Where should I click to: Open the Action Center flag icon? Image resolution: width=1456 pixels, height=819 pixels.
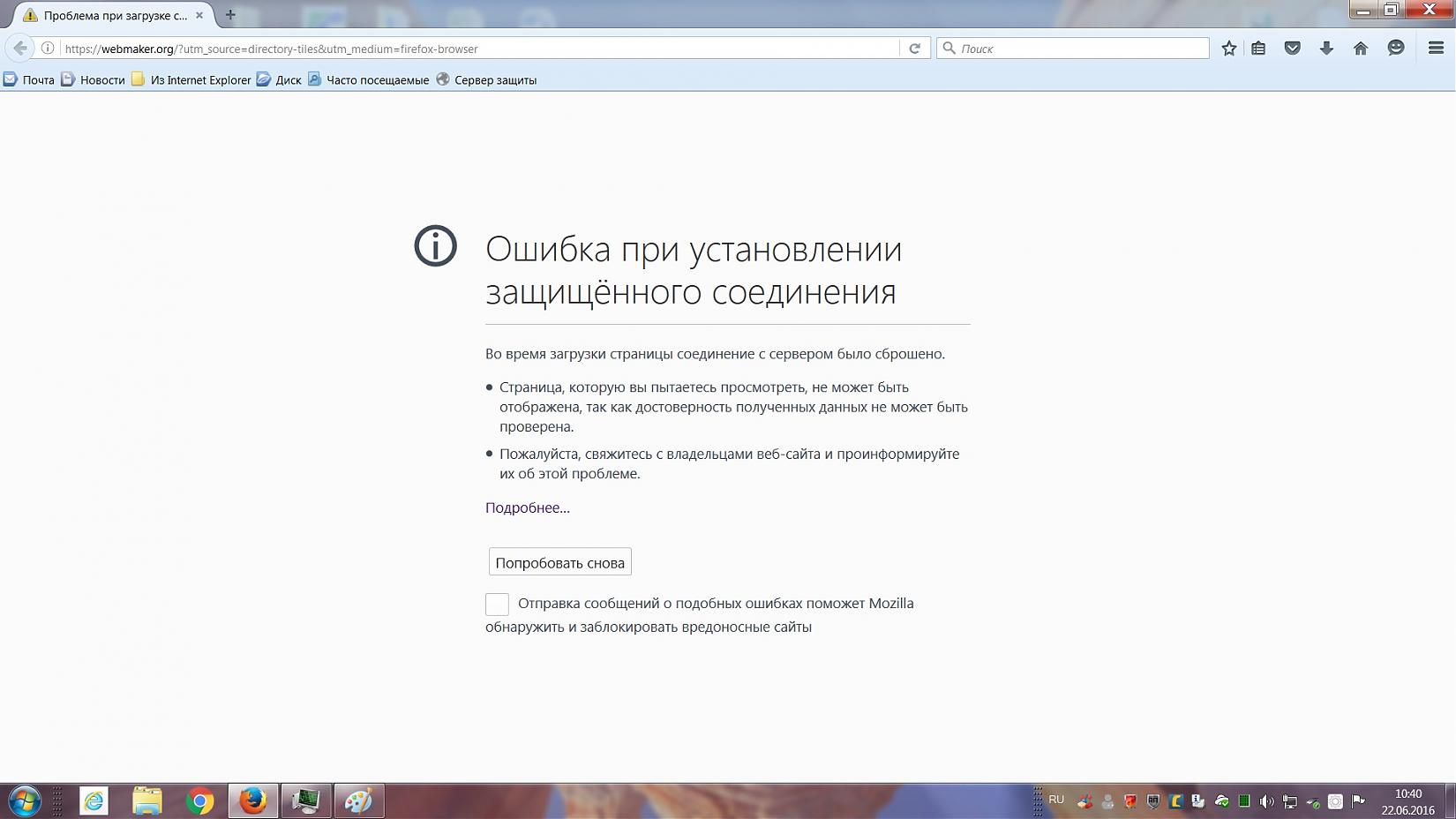pyautogui.click(x=1359, y=801)
